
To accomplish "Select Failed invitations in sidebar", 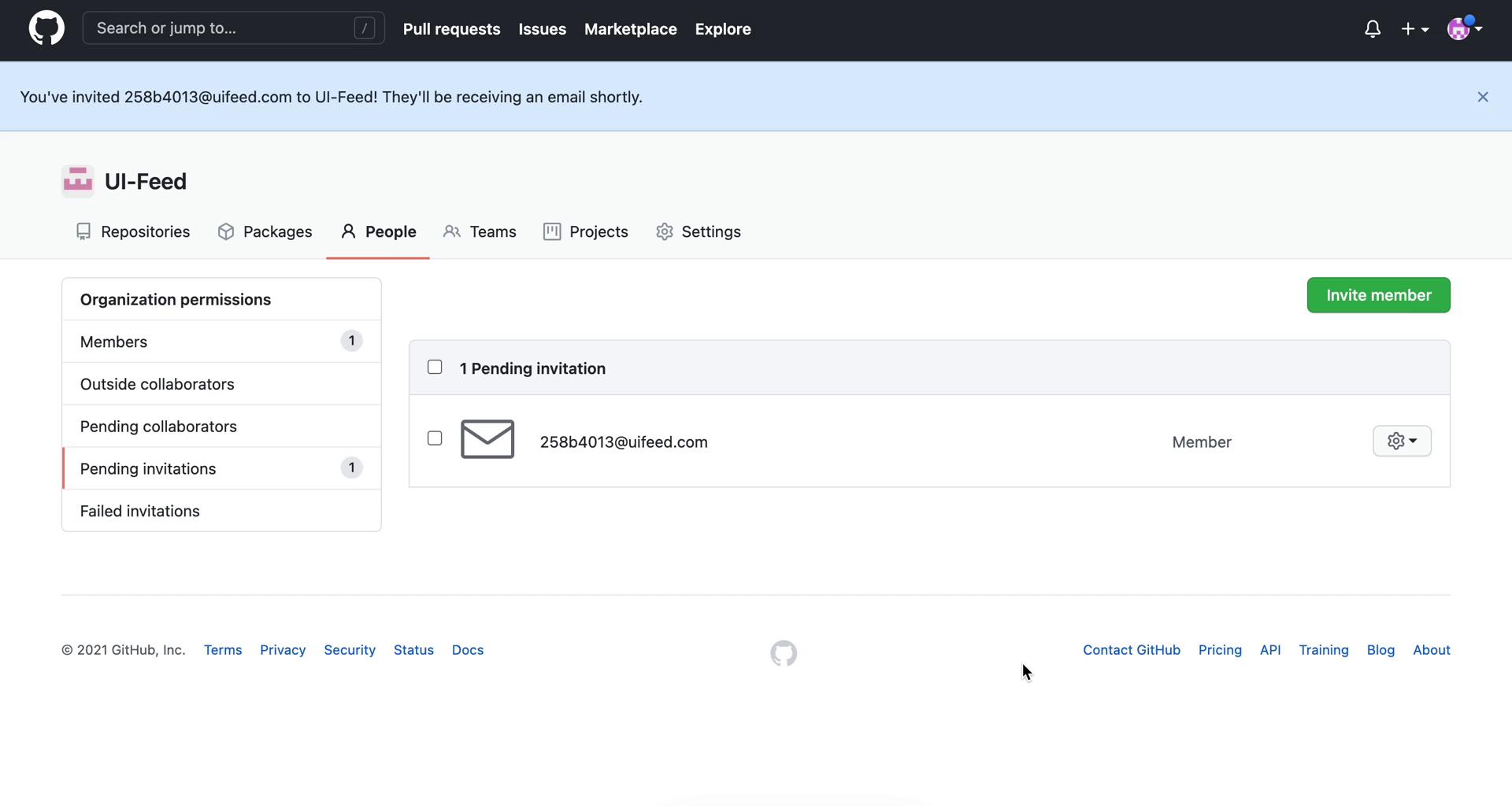I will pyautogui.click(x=221, y=511).
